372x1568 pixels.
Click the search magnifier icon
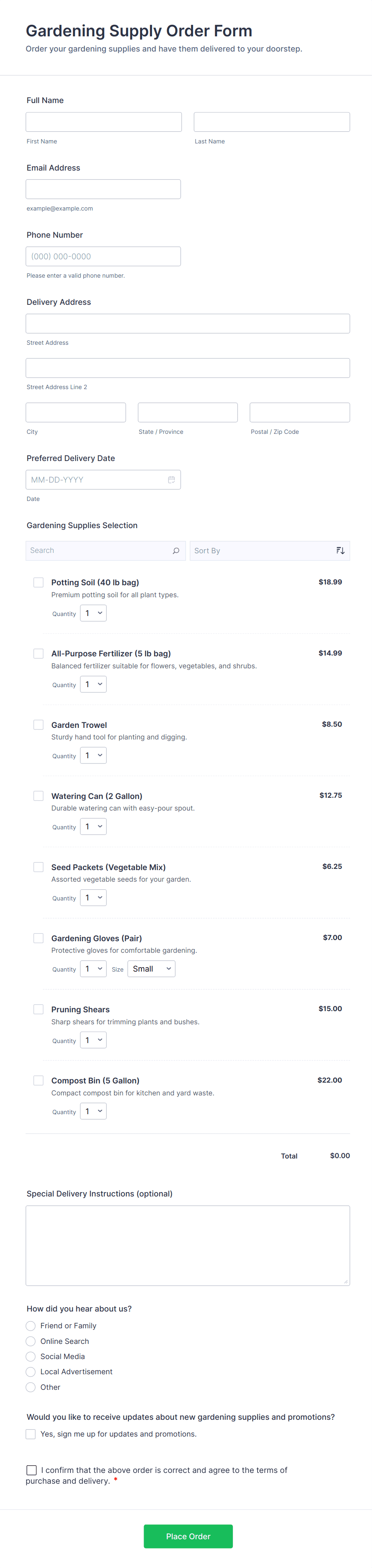pos(176,550)
